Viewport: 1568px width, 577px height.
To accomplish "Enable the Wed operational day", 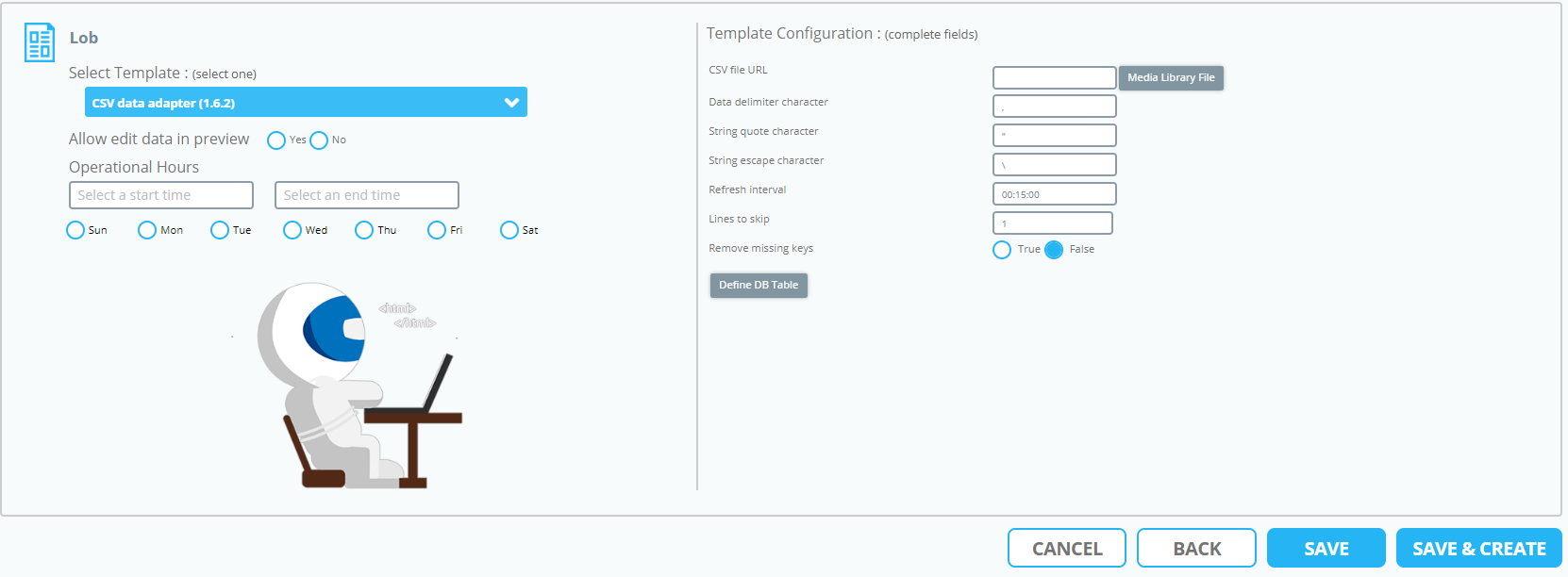I will click(292, 229).
